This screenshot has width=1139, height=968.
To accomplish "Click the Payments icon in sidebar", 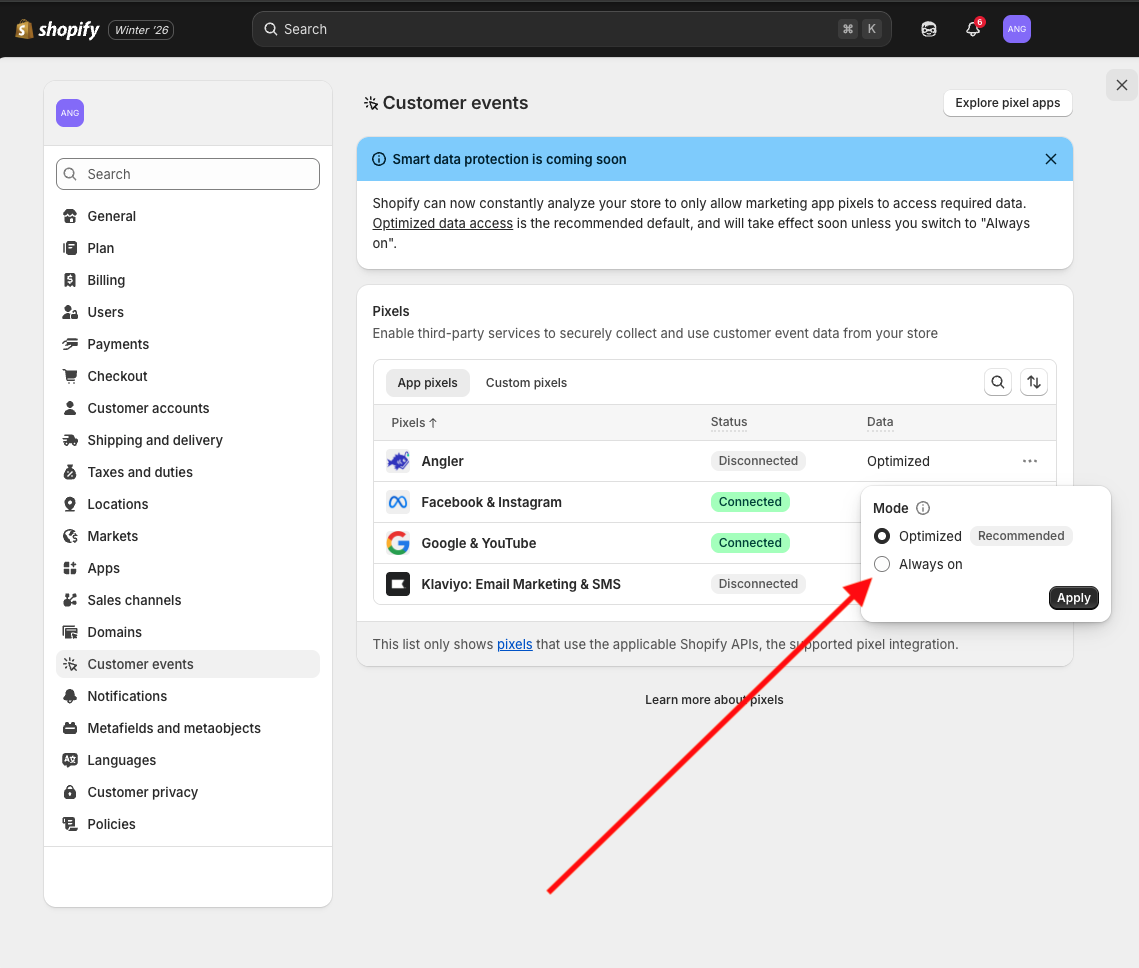I will [x=70, y=344].
